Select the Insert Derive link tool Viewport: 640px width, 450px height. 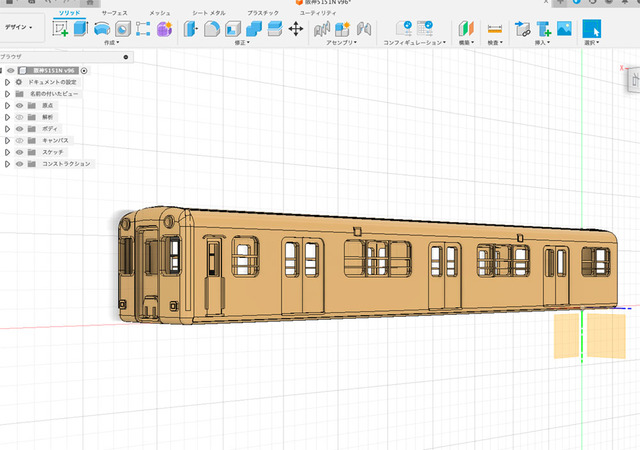tap(522, 29)
